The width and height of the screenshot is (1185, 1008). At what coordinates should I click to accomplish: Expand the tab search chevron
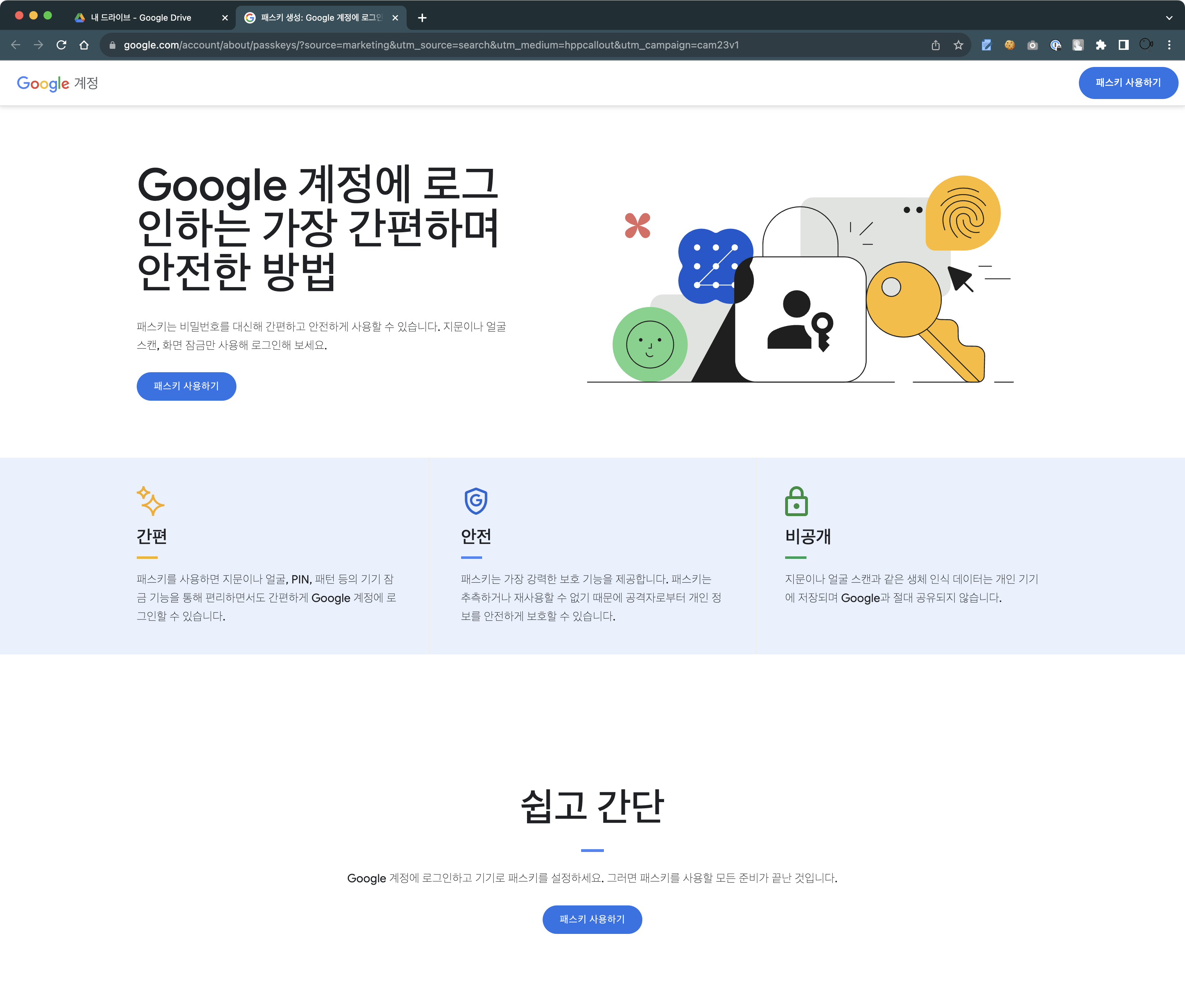1169,18
